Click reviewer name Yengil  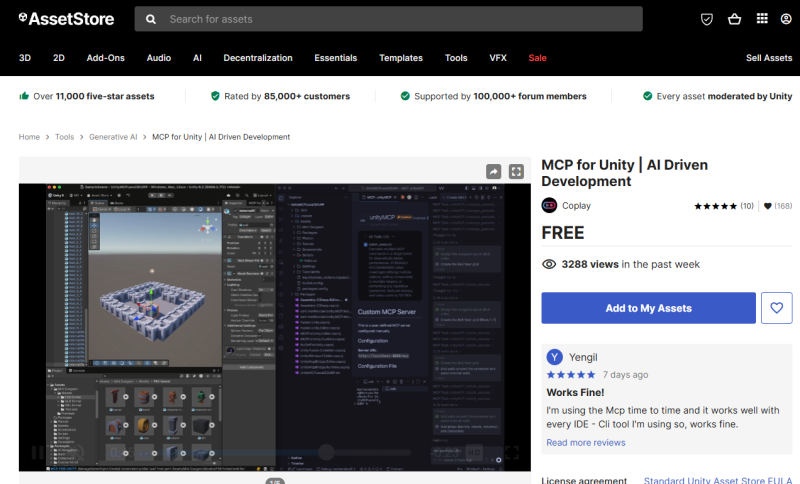[583, 357]
